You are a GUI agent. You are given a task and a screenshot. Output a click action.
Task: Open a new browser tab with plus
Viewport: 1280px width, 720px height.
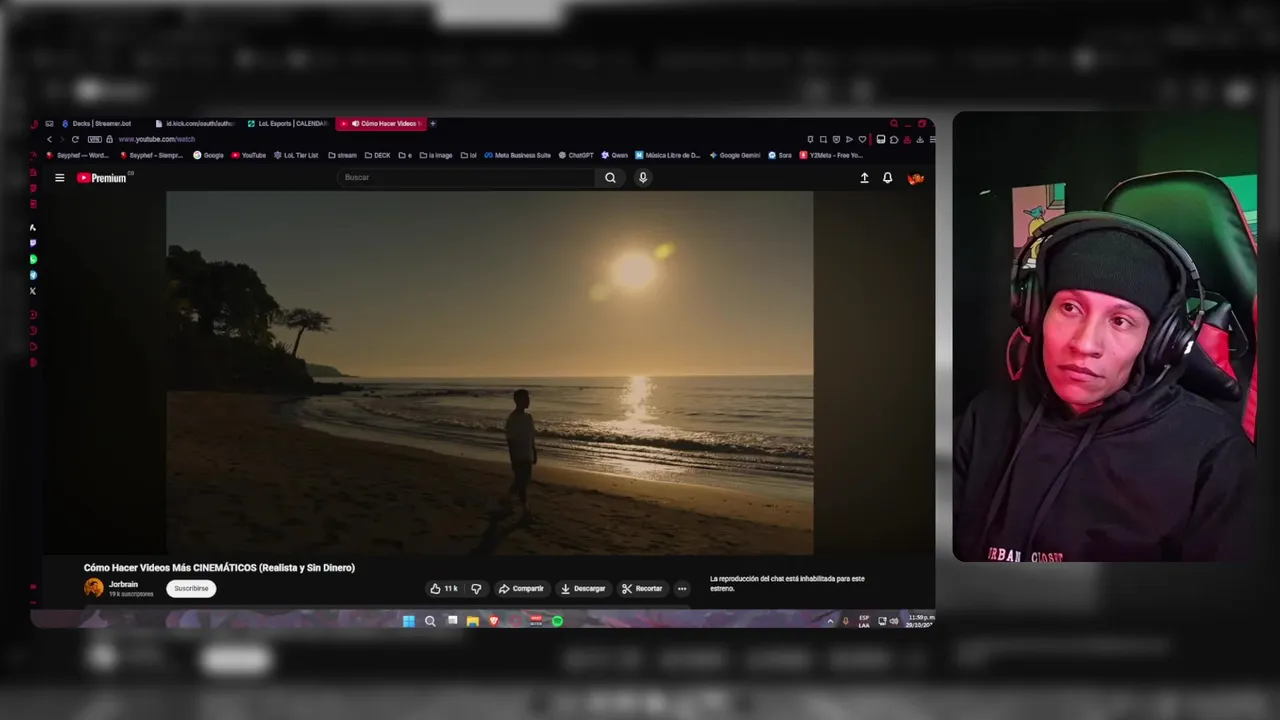click(433, 124)
